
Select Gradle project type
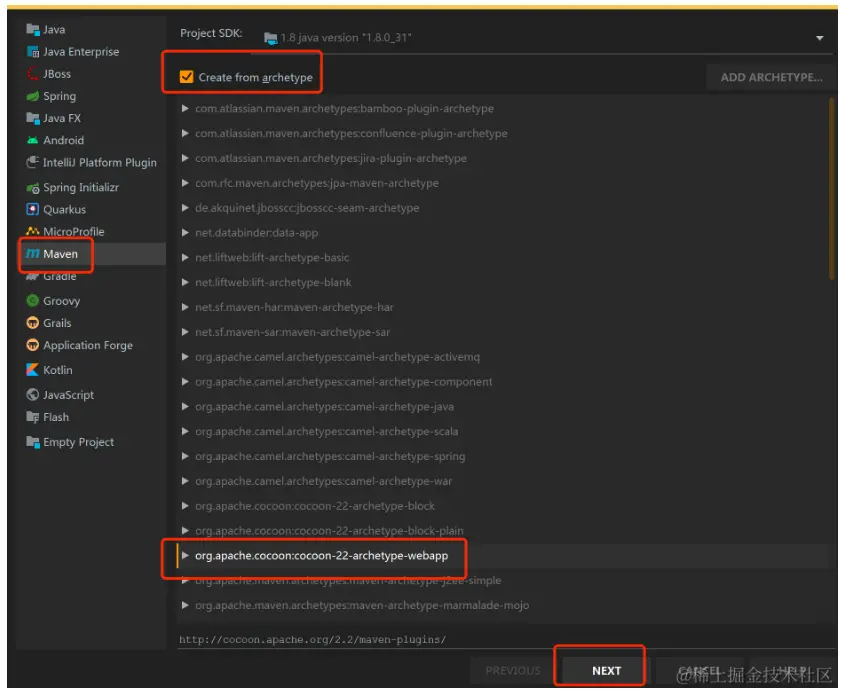60,277
